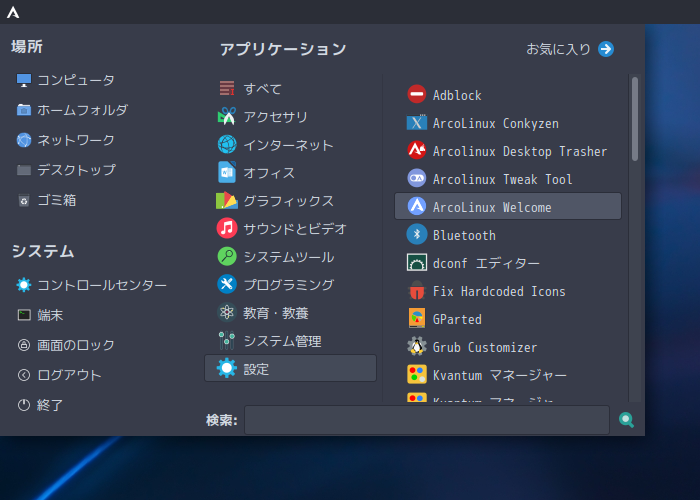The width and height of the screenshot is (700, 500).
Task: Click the 画面のロック label
Action: coord(76,345)
